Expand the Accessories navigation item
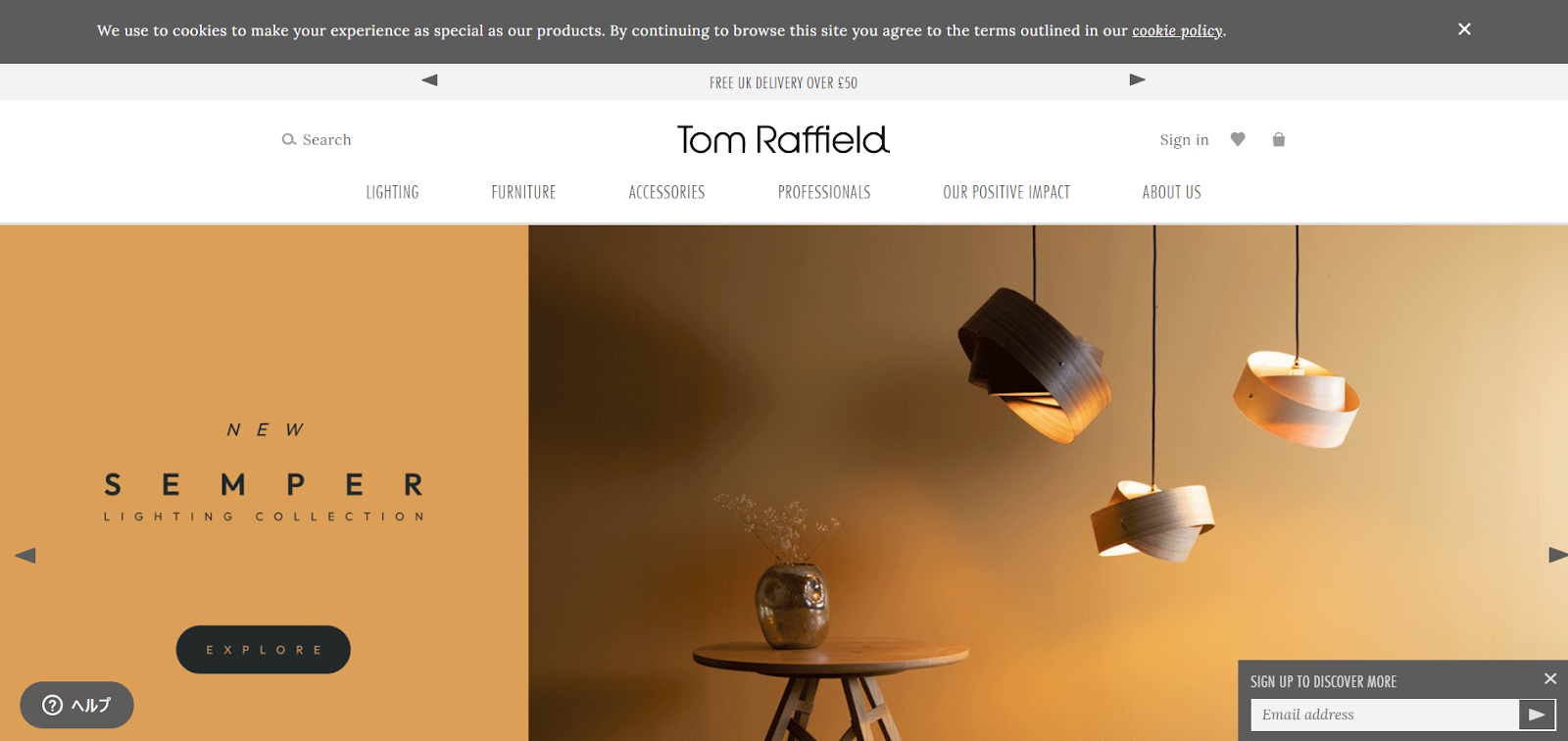 (x=666, y=192)
